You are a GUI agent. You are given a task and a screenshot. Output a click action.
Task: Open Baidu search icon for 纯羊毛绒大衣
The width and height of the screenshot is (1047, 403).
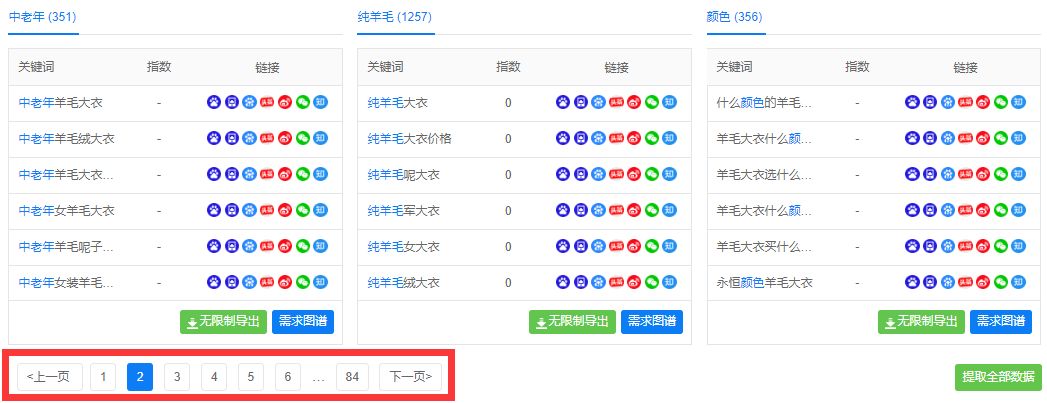click(x=563, y=282)
